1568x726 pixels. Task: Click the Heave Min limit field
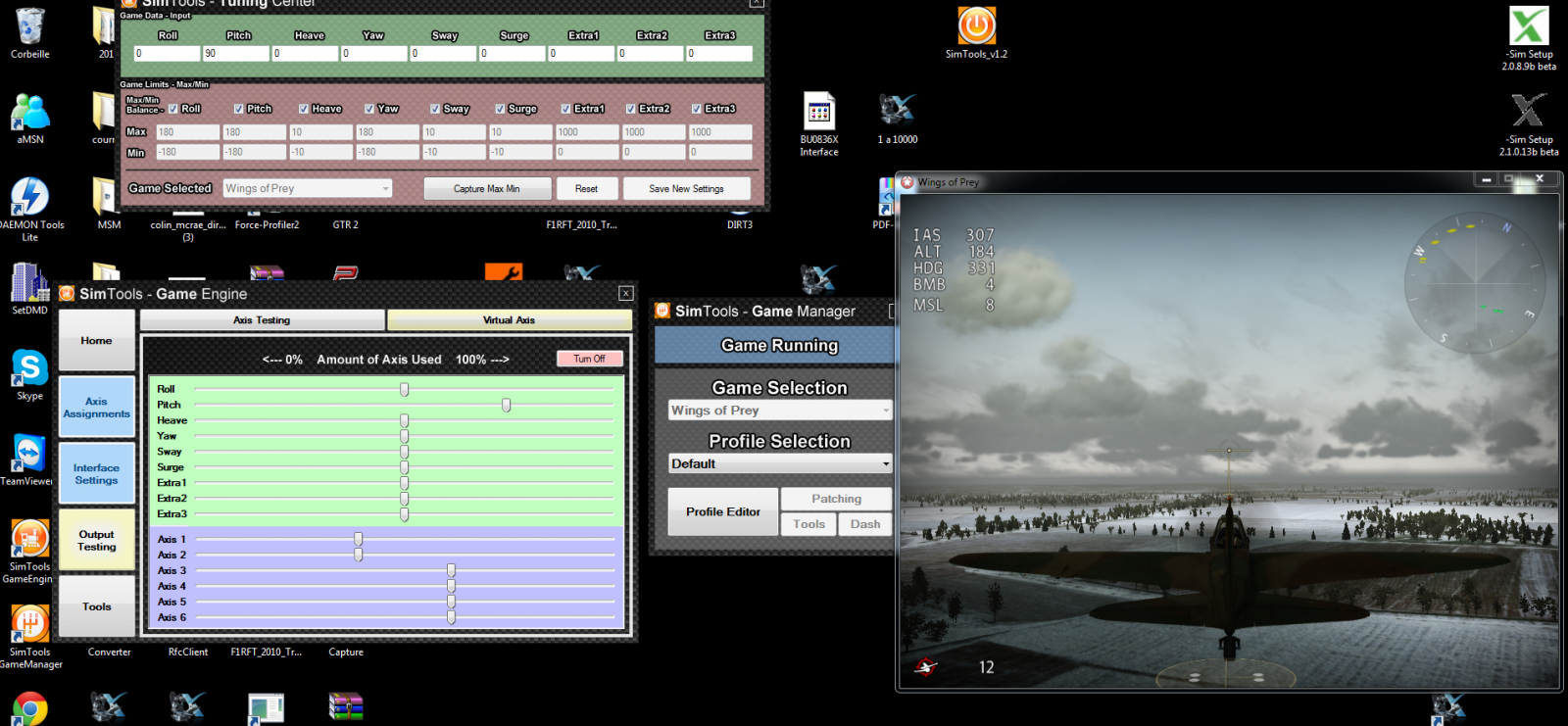click(320, 152)
